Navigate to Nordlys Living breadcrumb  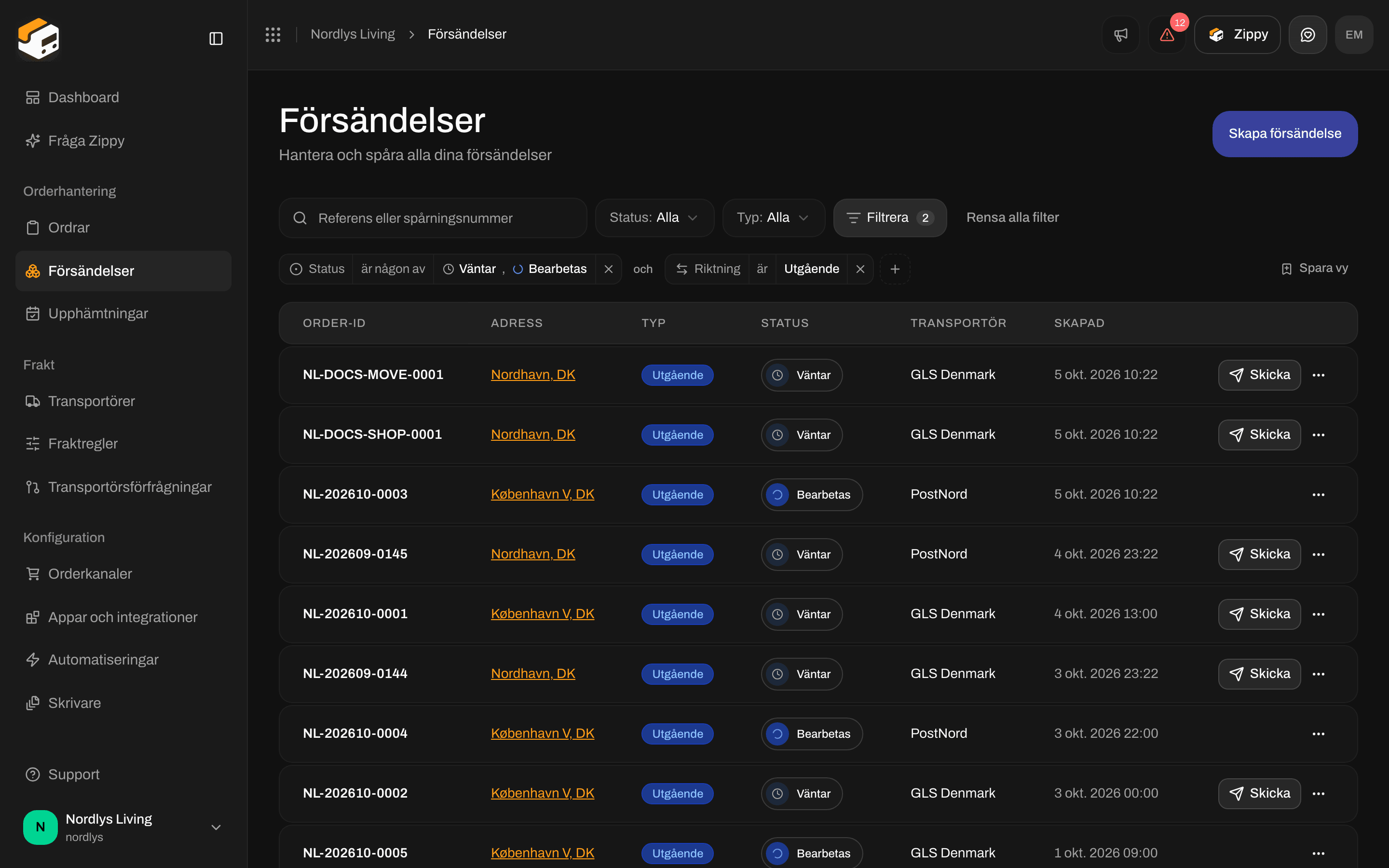pos(353,34)
